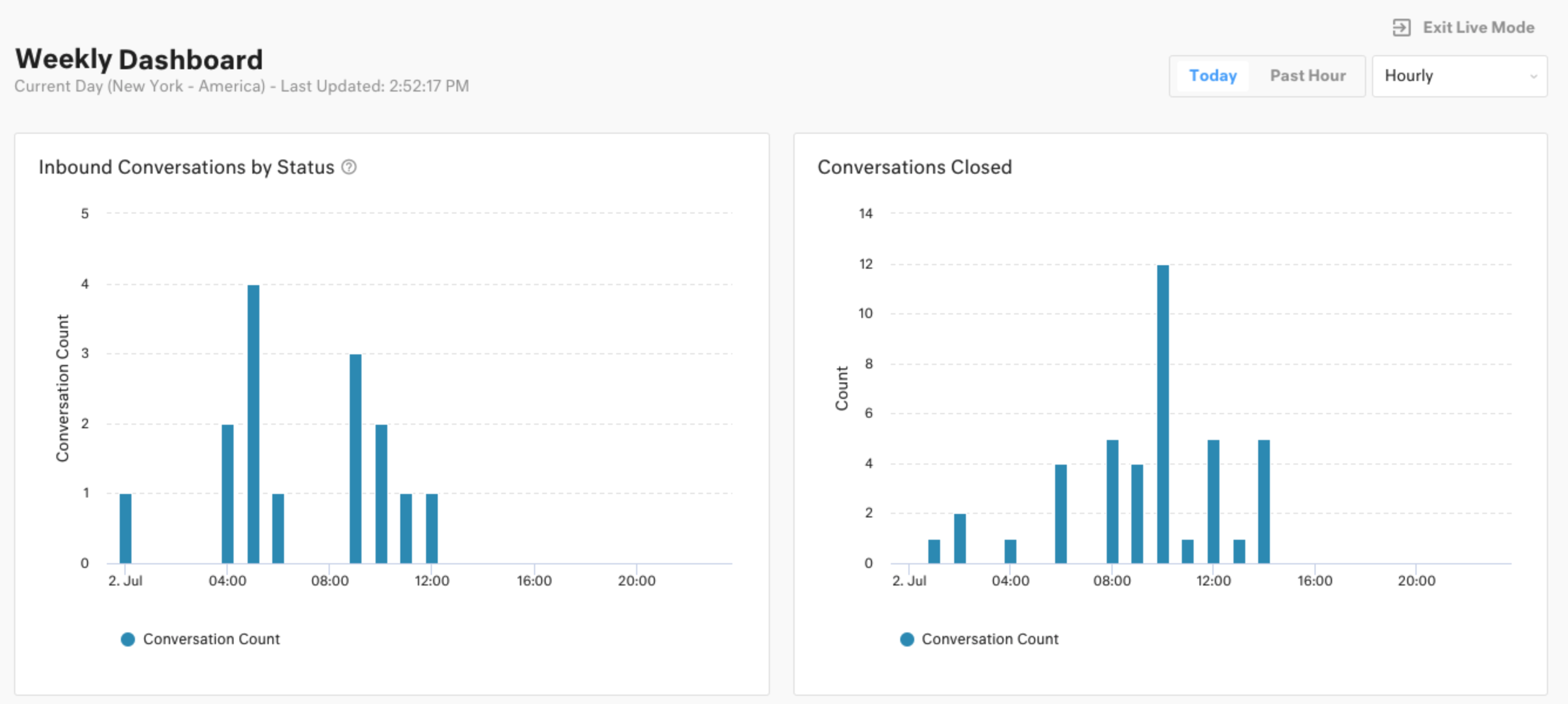
Task: Select the Today time range tab
Action: (1212, 76)
